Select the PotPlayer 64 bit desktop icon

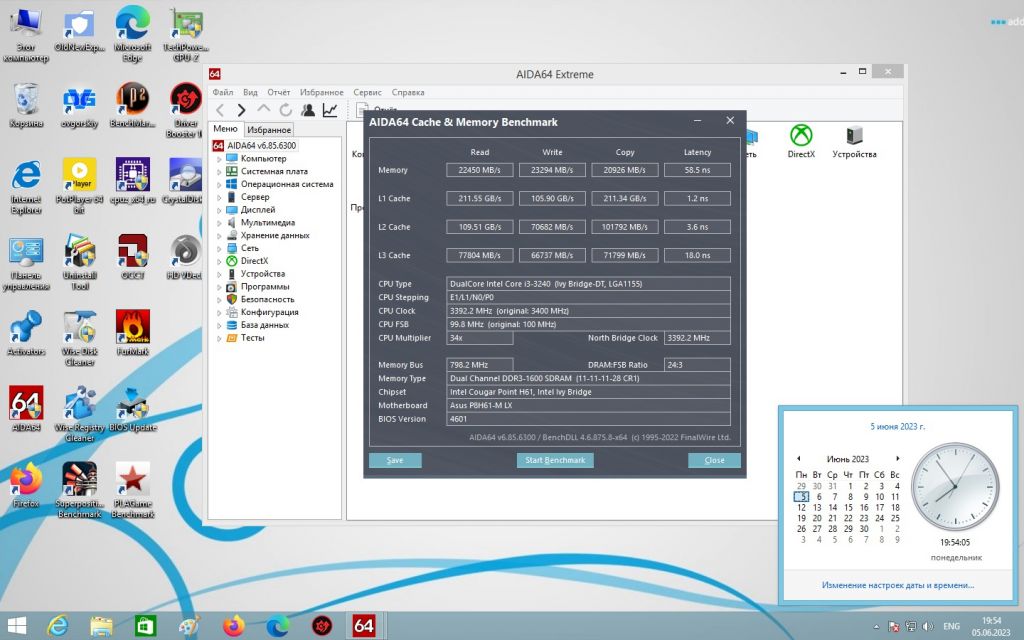click(x=80, y=185)
